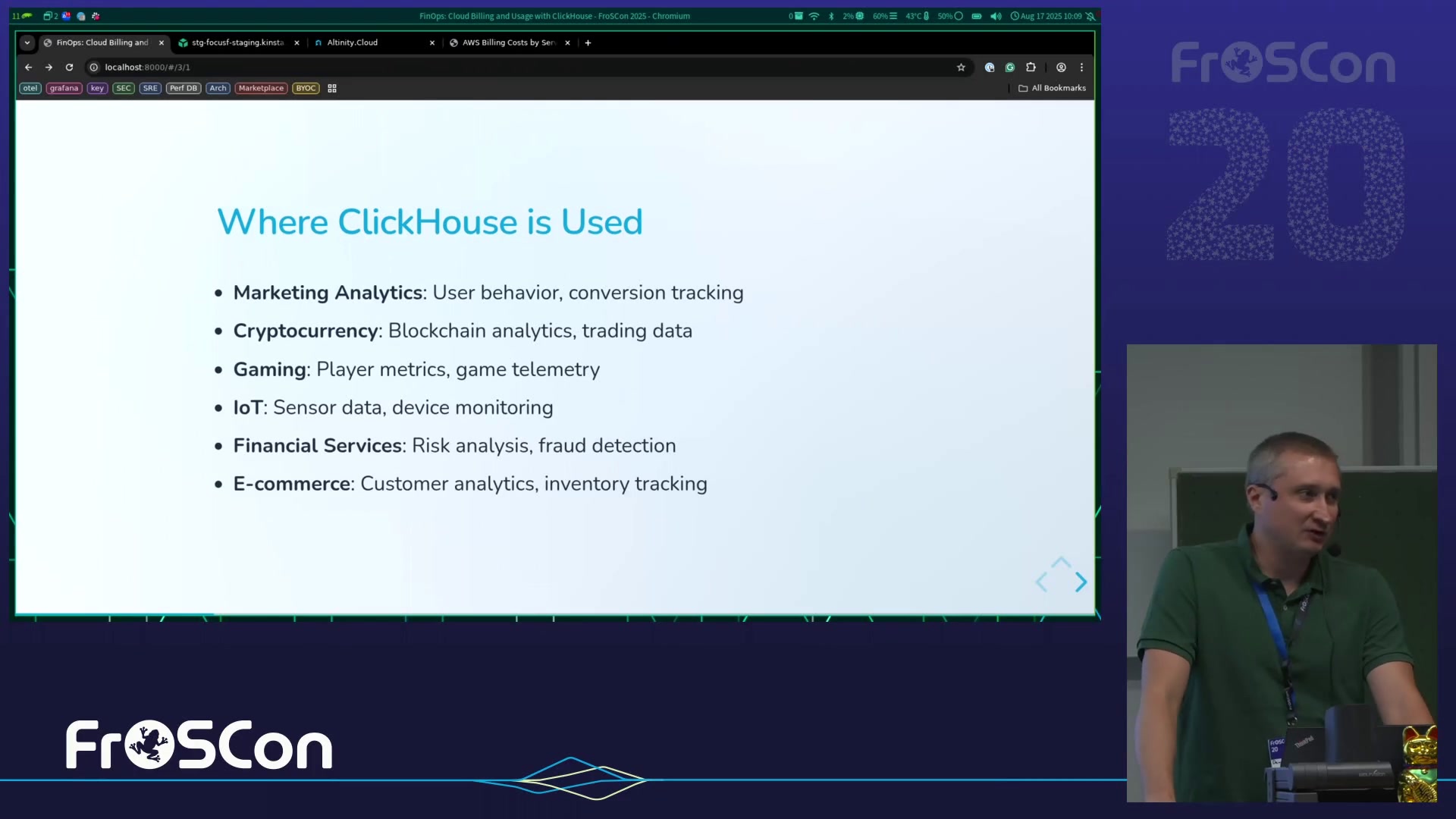Open a new tab with plus button
Screen dimensions: 1456x819
click(x=588, y=43)
